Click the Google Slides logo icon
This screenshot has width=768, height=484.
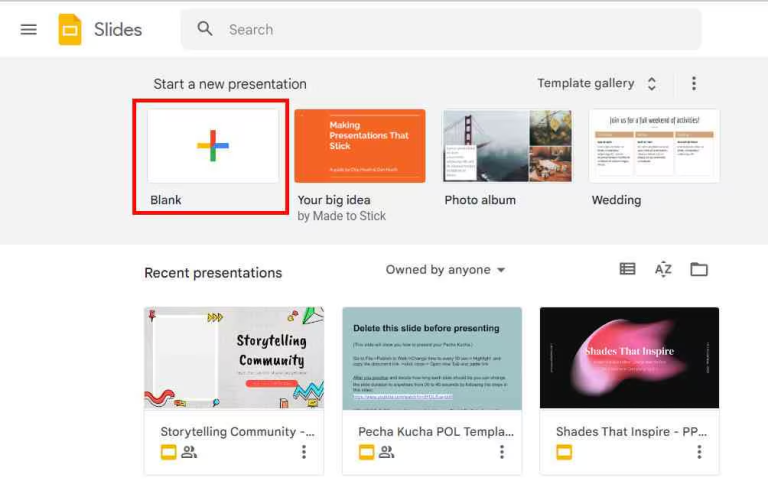coord(70,29)
